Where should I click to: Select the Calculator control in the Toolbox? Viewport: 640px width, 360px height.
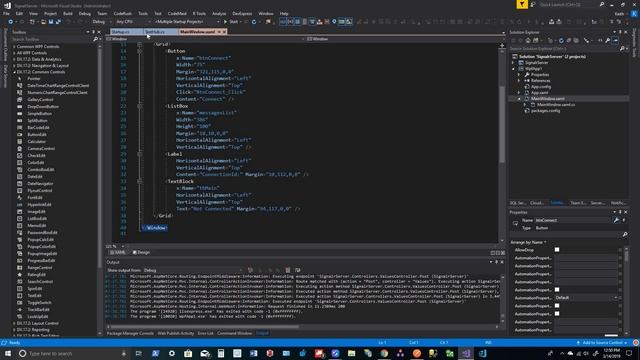click(36, 142)
